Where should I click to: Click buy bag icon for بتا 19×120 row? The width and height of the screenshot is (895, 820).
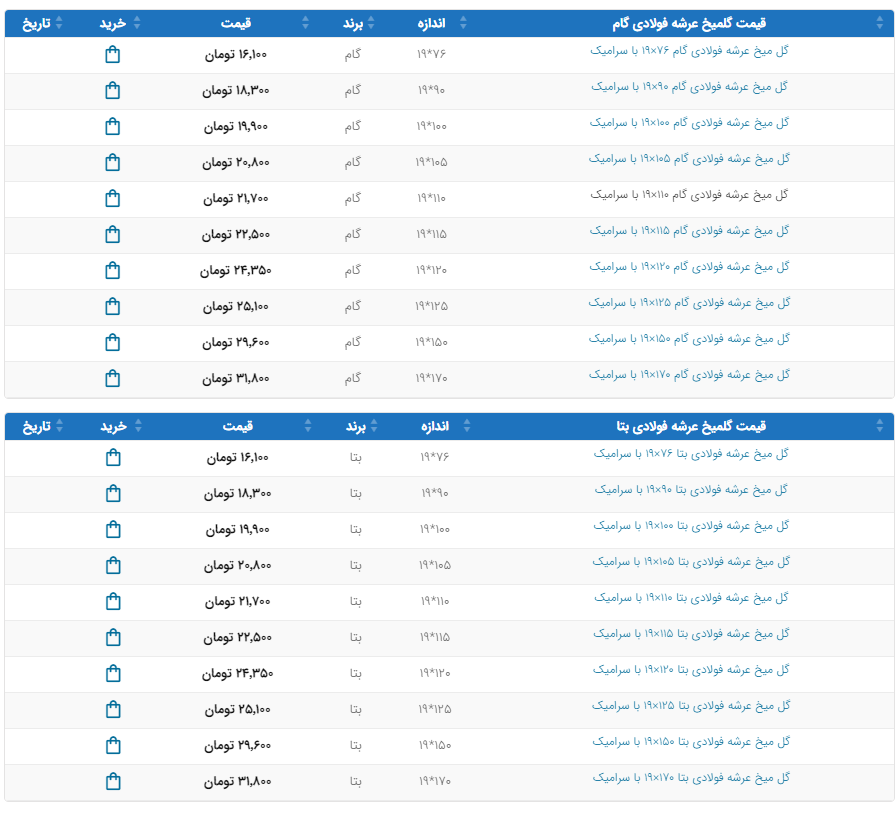tap(113, 673)
